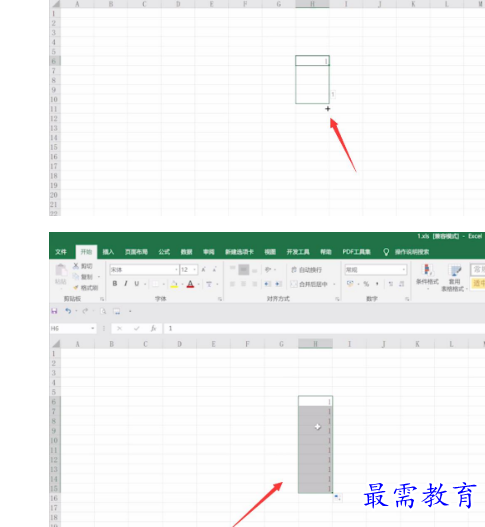Open print preview from quick access toolbar

coord(103,311)
